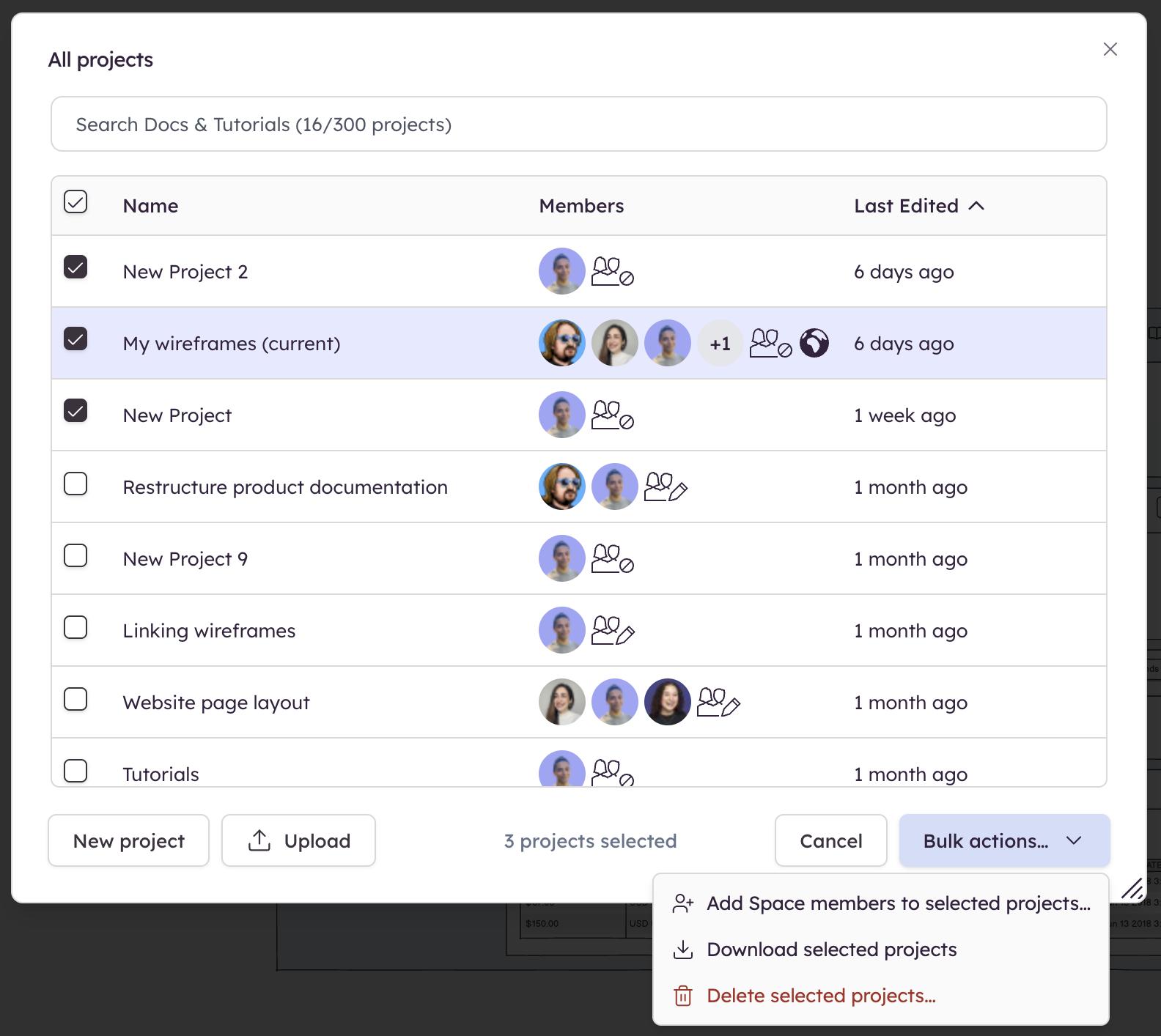Click the members edit icon for Linking wireframes
1161x1036 pixels.
[x=612, y=631]
